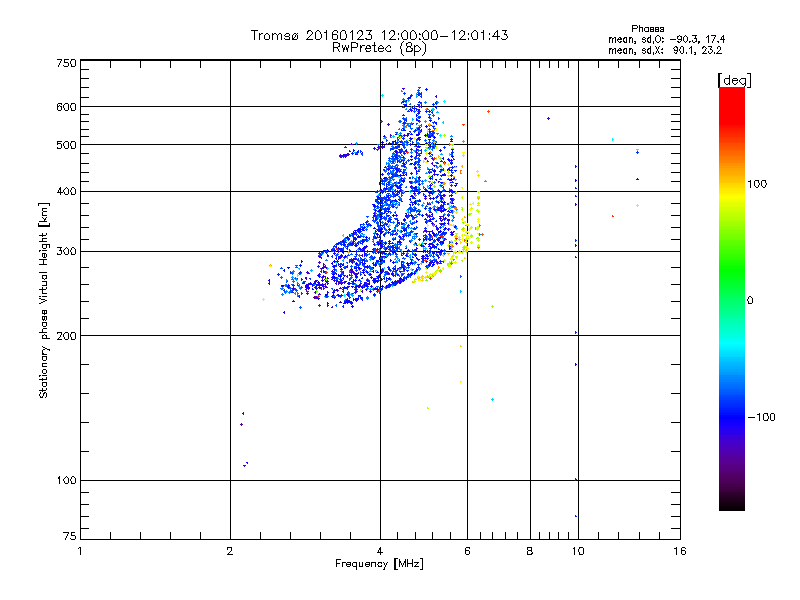Select the 'RwPretec (8p)' subtitle text
Viewport: 800px width, 600px height.
point(379,48)
